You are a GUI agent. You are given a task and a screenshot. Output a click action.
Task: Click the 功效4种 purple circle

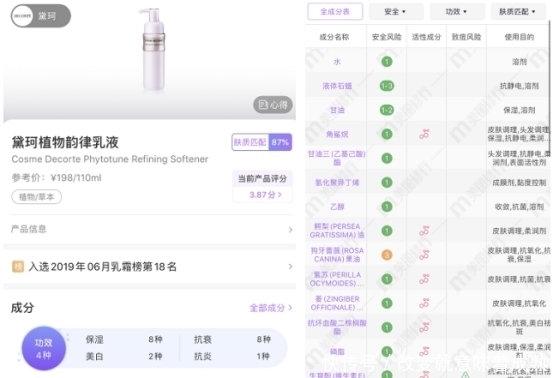(x=43, y=349)
